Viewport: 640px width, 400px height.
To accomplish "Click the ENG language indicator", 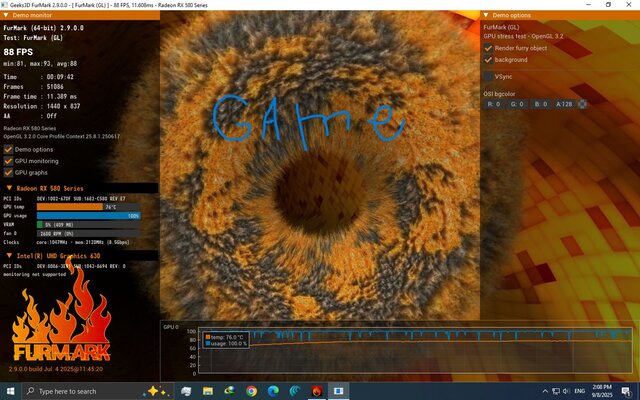I will click(580, 391).
